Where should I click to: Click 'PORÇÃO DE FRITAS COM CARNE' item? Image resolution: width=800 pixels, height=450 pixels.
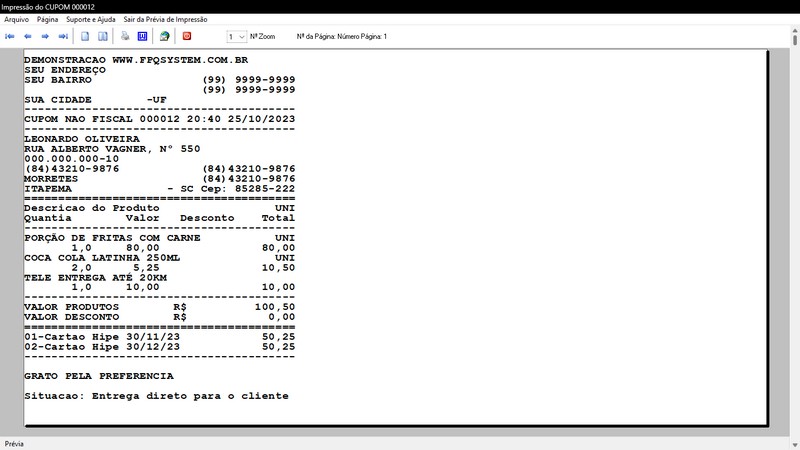[x=112, y=238]
